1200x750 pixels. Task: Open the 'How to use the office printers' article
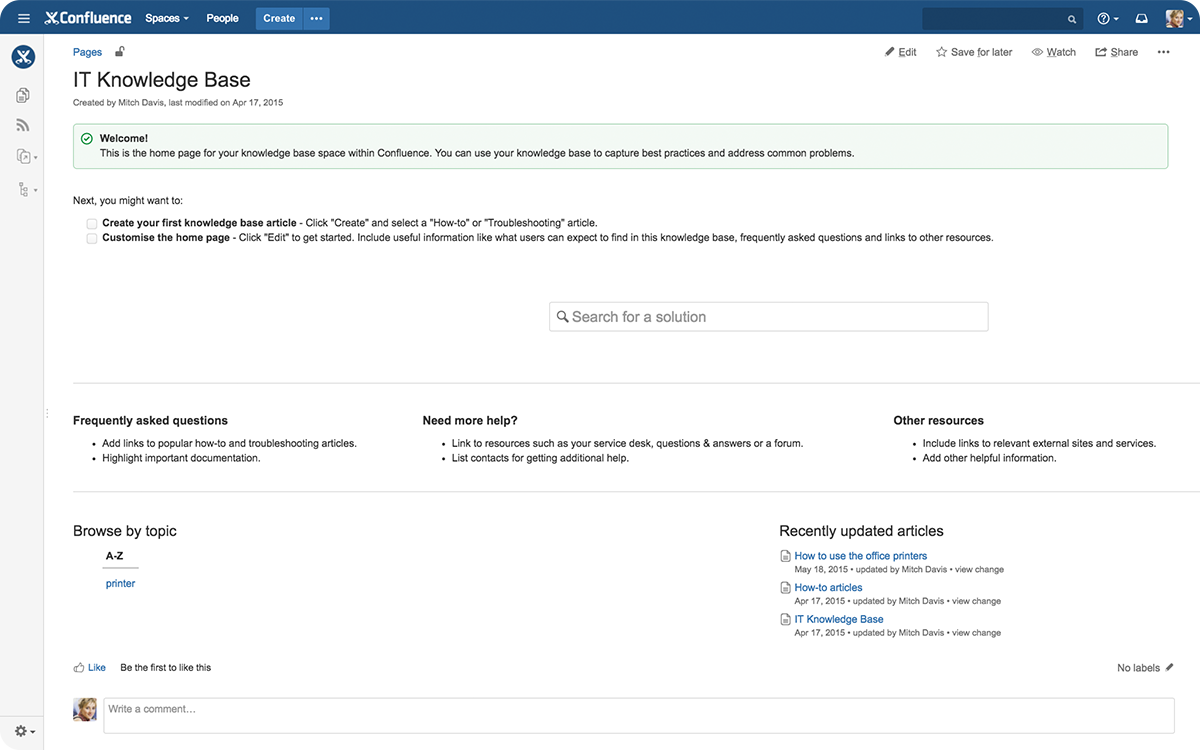860,555
